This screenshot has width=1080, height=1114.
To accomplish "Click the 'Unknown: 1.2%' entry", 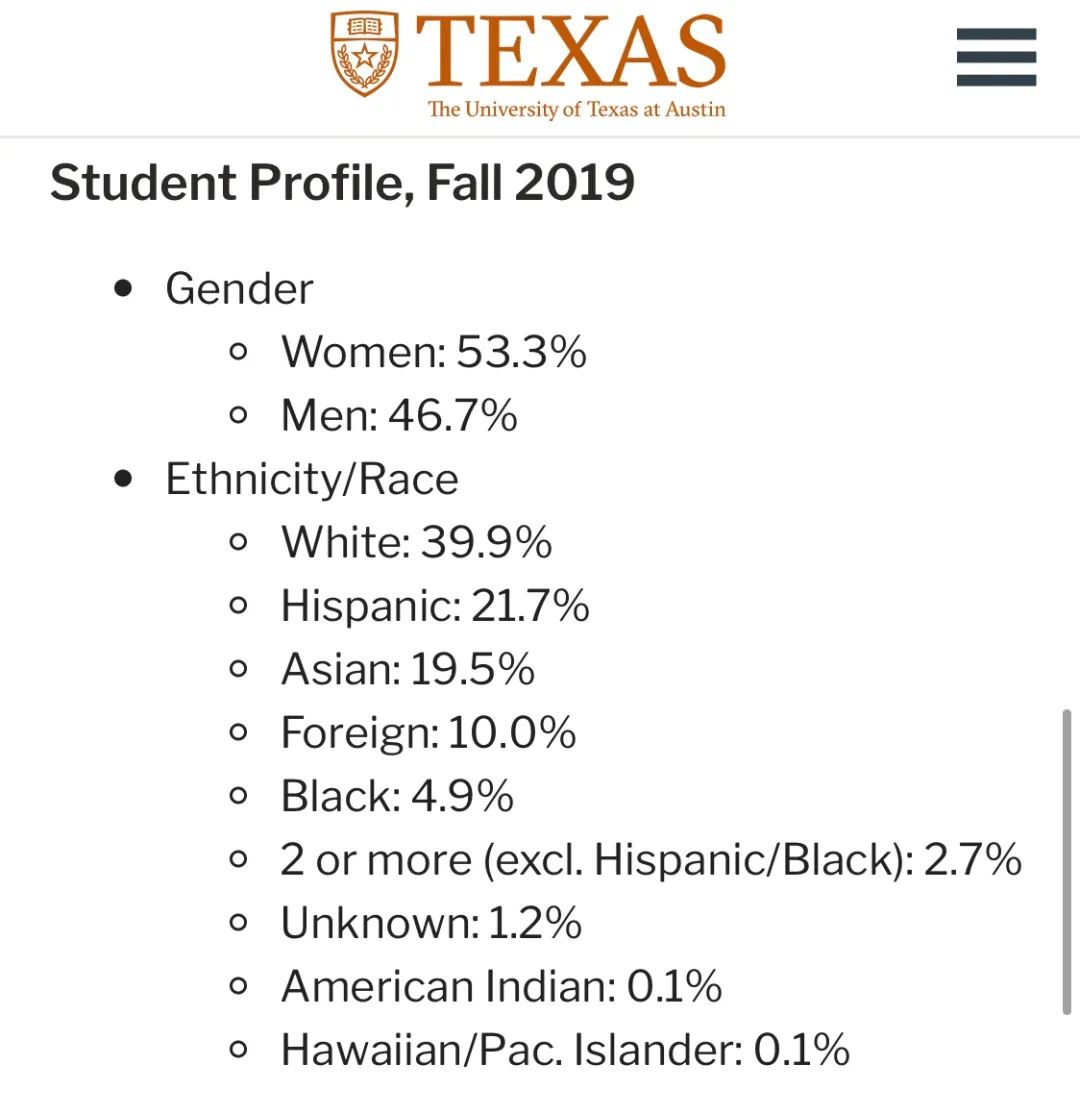I will tap(431, 923).
